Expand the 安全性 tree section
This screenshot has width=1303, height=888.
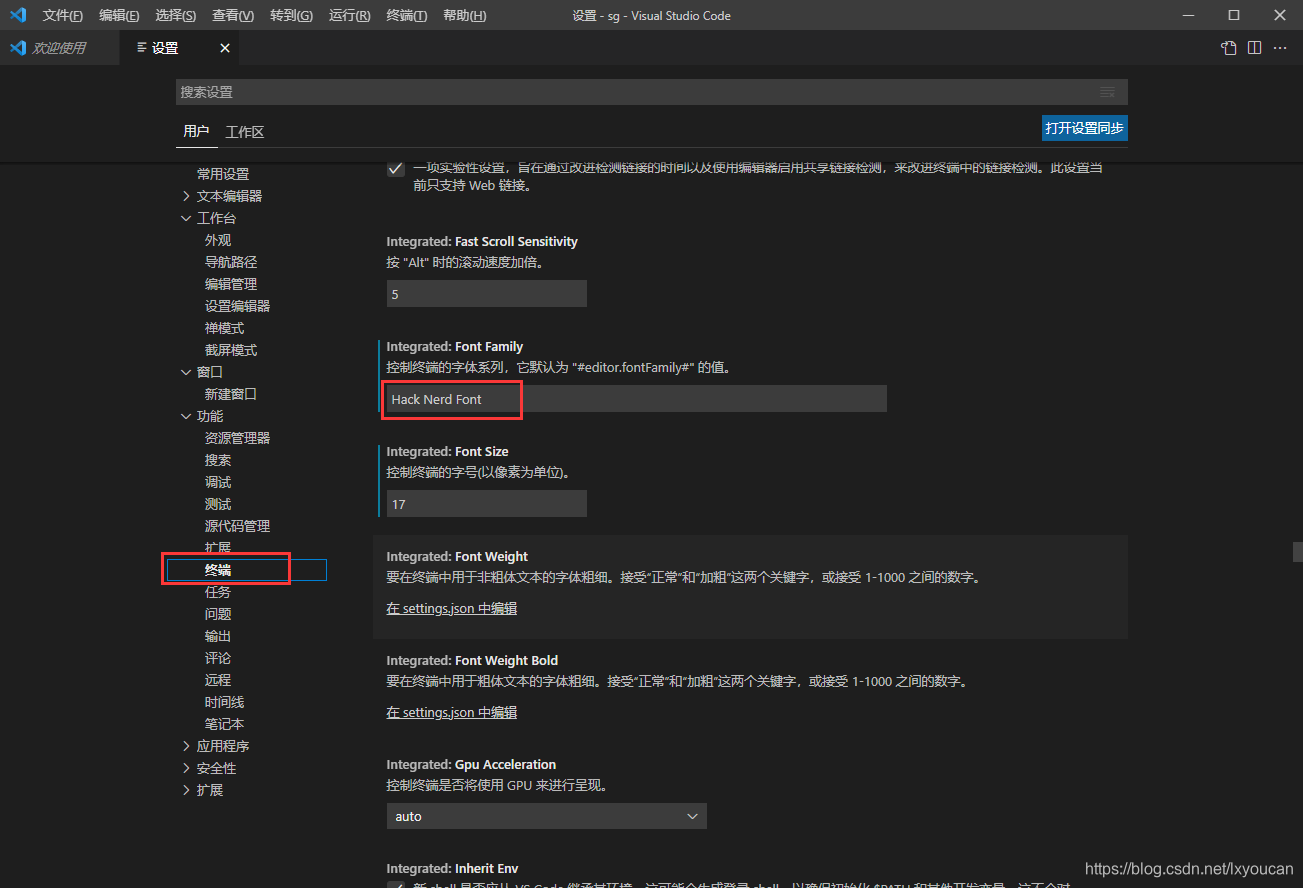pos(186,768)
